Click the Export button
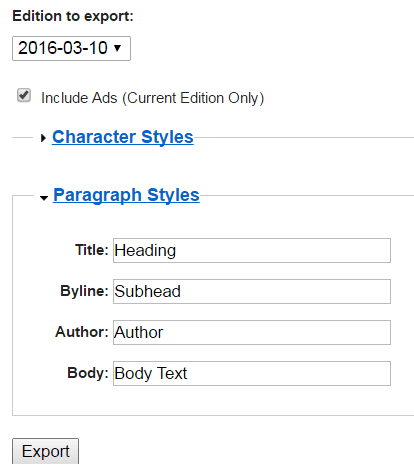 point(45,451)
